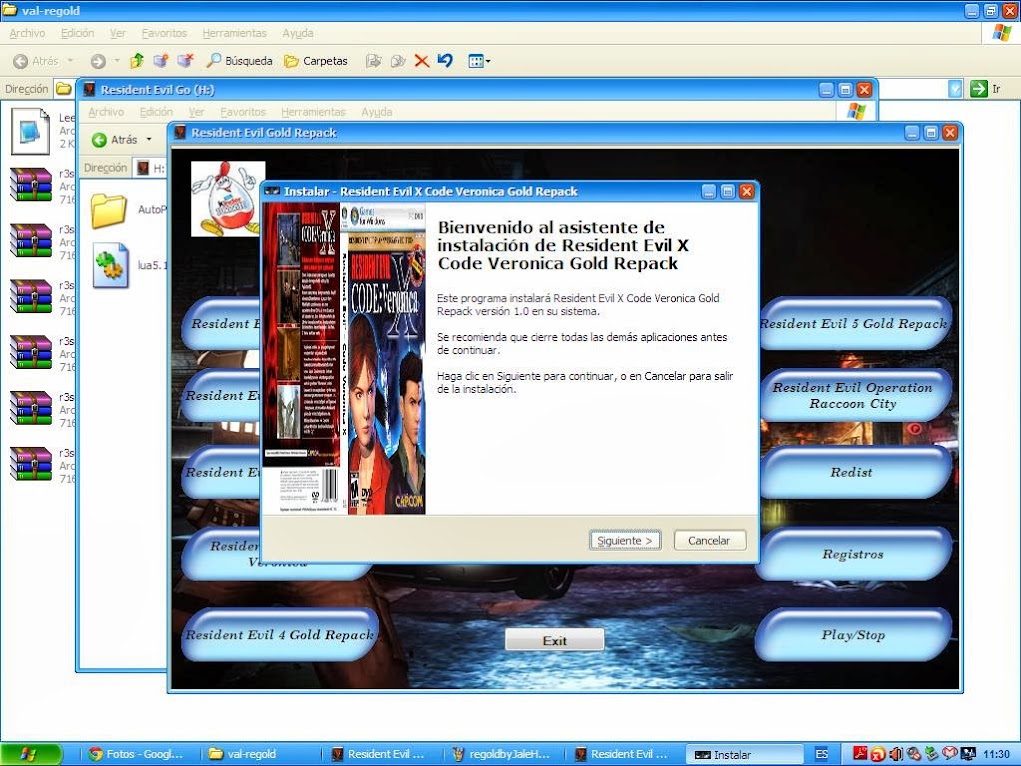Open Herramientas menu in val-regold window
Viewport: 1021px width, 766px height.
pyautogui.click(x=234, y=33)
